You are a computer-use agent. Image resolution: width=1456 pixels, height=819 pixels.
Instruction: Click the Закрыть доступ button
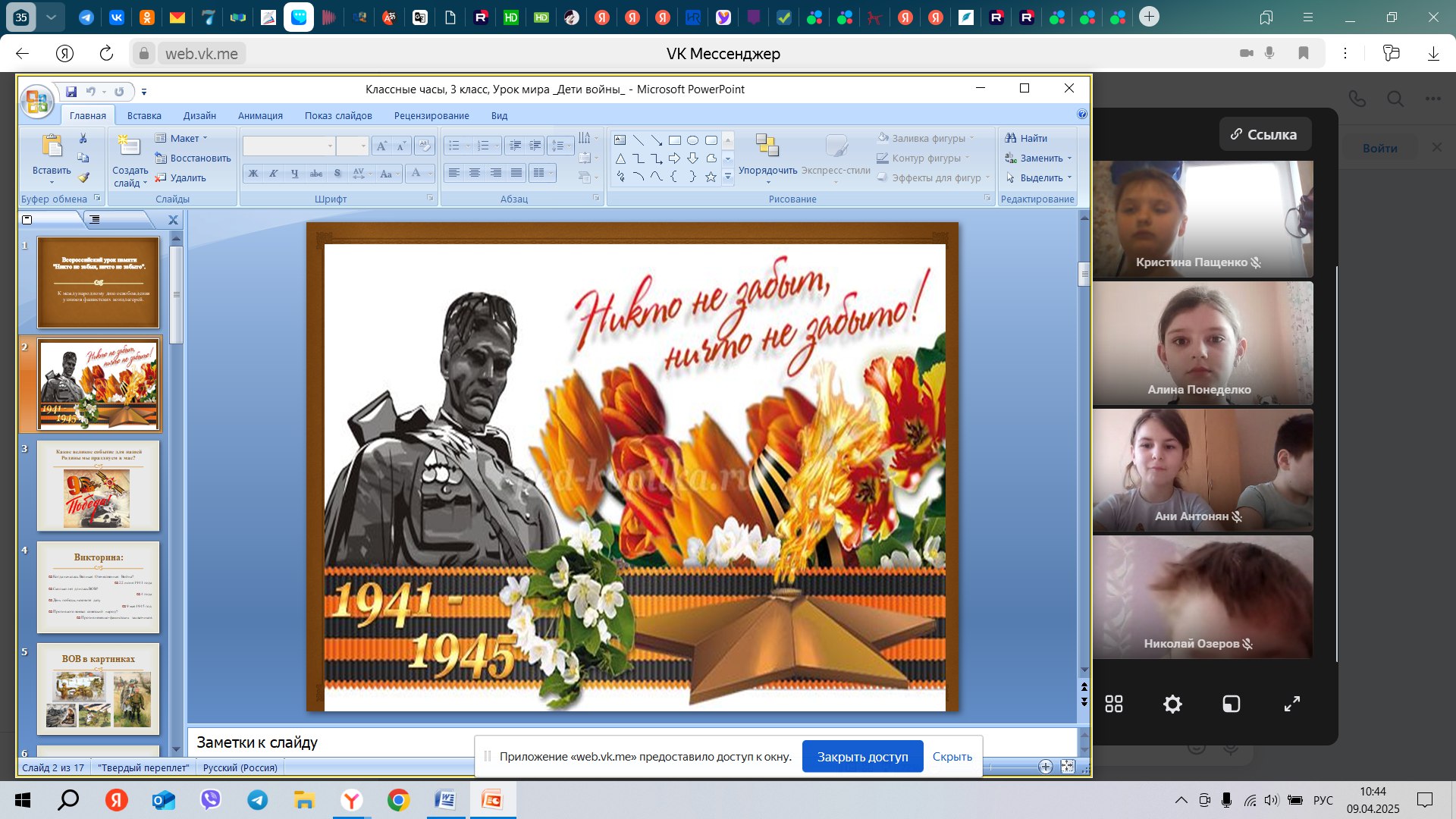(862, 756)
